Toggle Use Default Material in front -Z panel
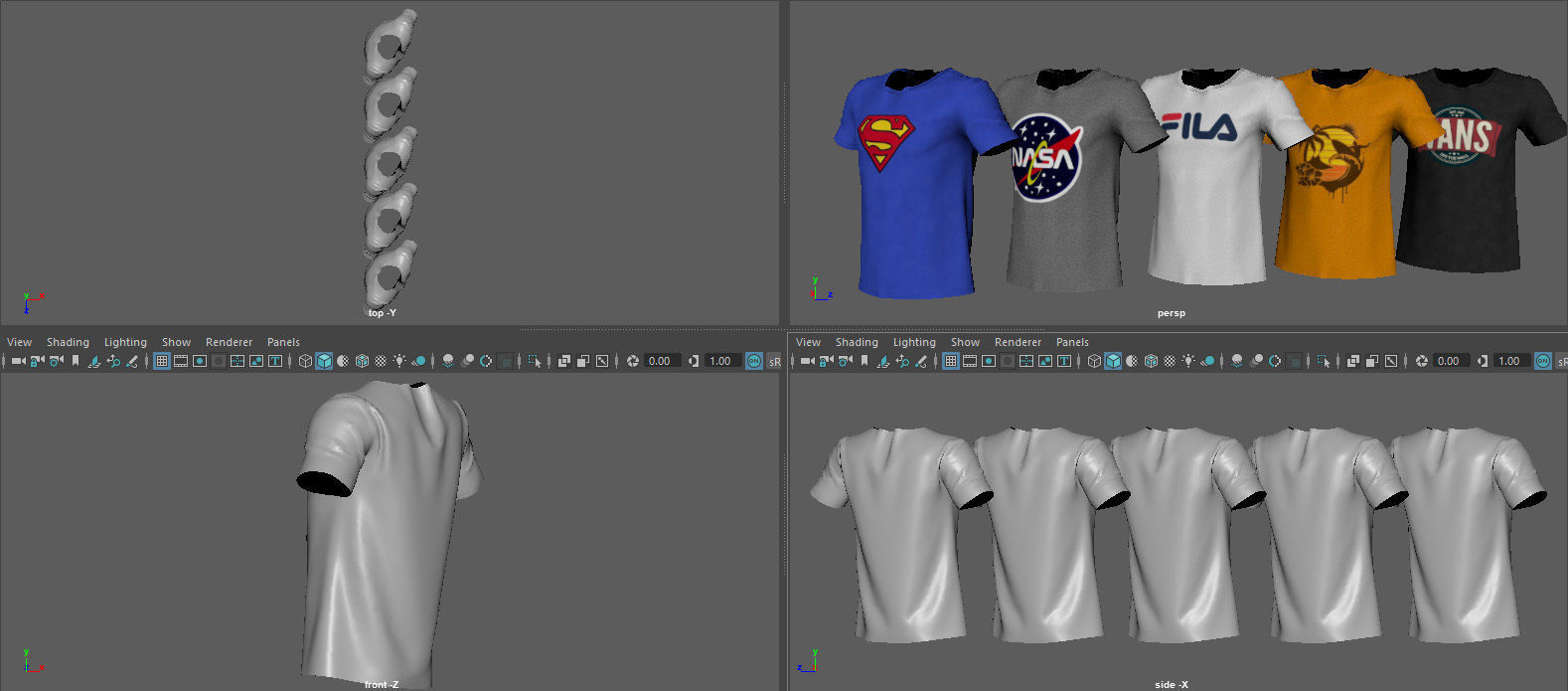Image resolution: width=1568 pixels, height=691 pixels. coord(343,361)
